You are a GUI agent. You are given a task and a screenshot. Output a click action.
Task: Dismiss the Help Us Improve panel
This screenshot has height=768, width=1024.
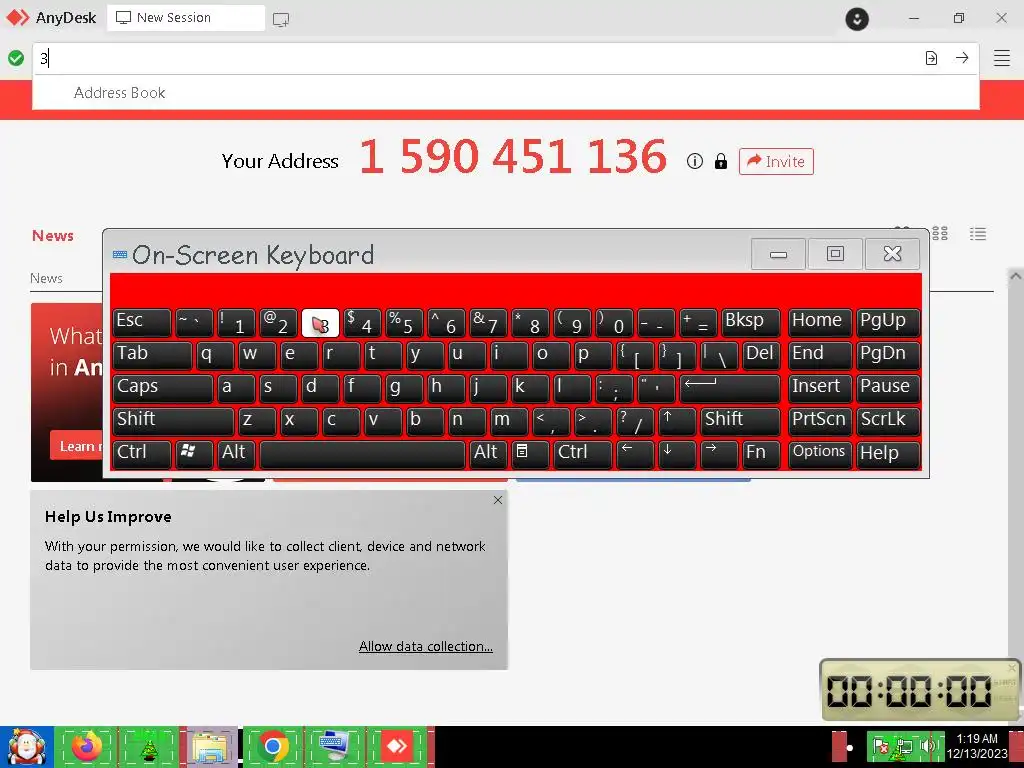click(x=498, y=500)
